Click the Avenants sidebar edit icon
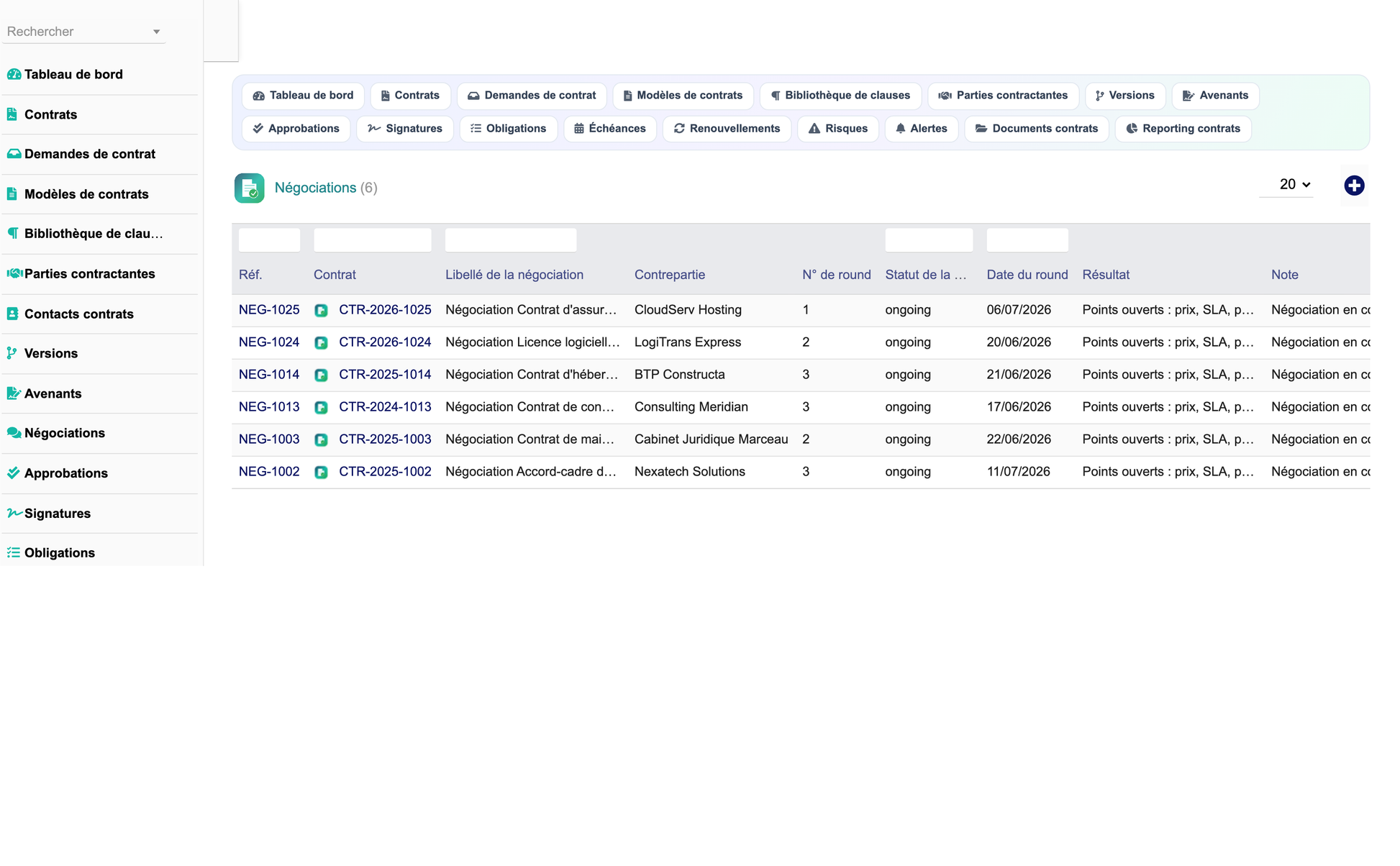 pyautogui.click(x=14, y=393)
